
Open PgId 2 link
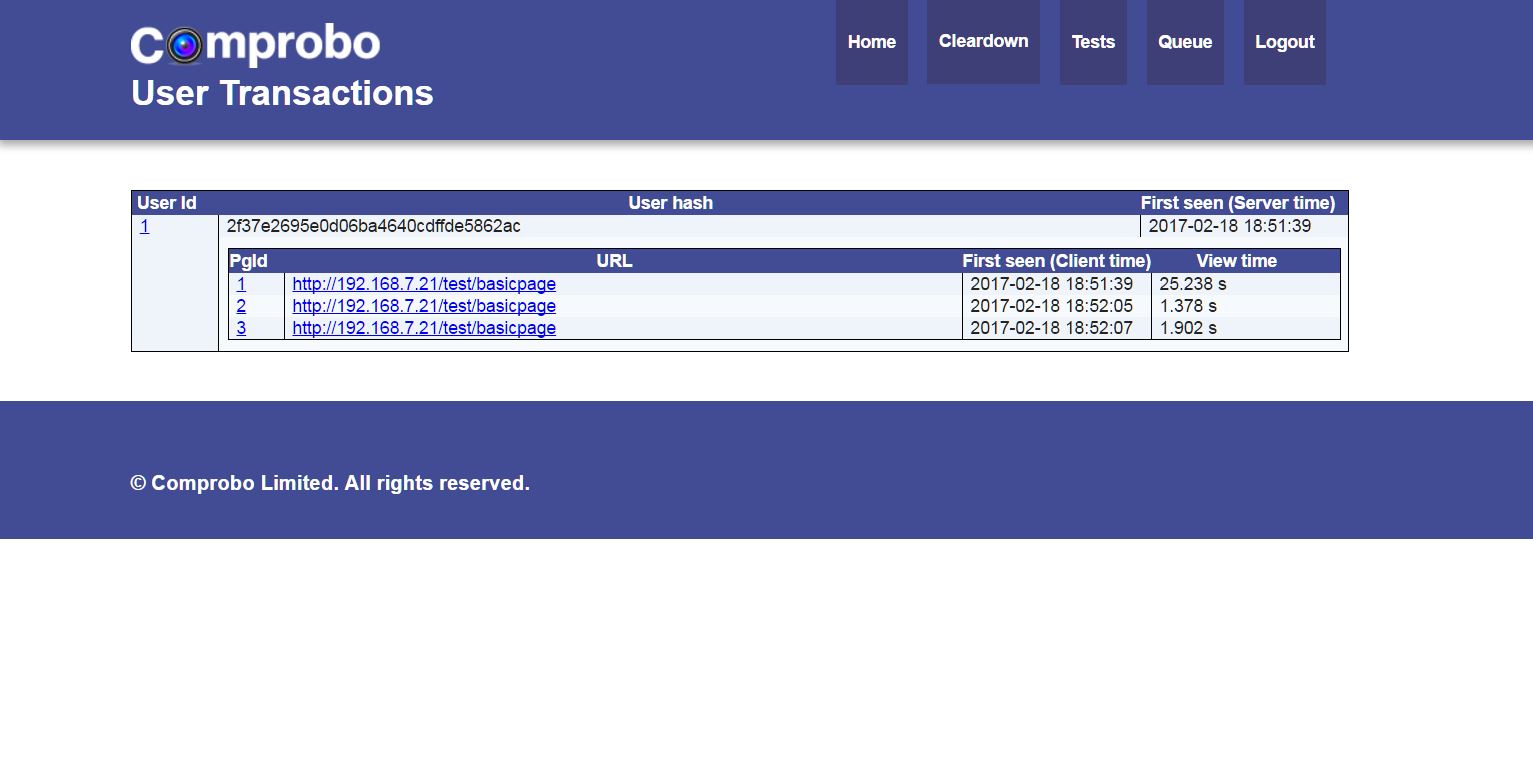(241, 306)
